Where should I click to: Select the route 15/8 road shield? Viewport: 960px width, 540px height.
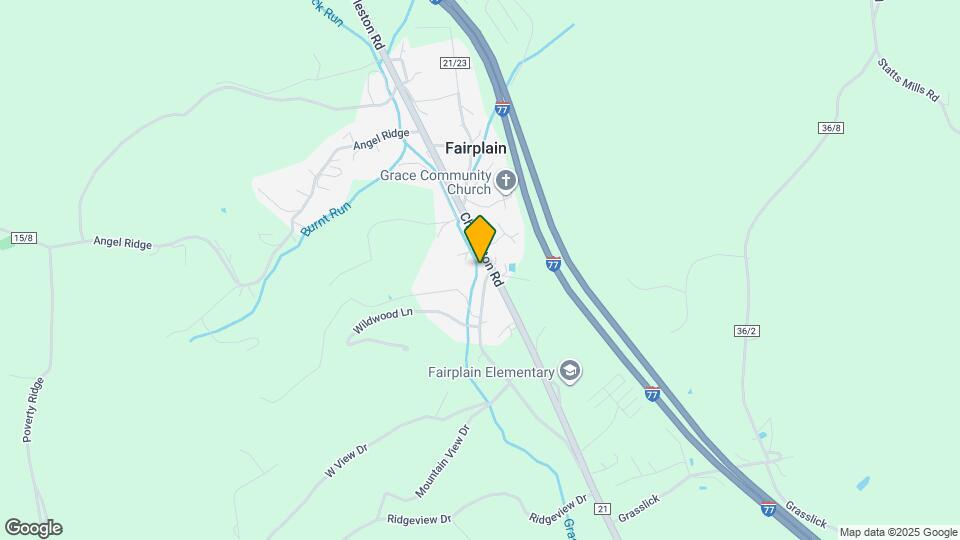24,238
